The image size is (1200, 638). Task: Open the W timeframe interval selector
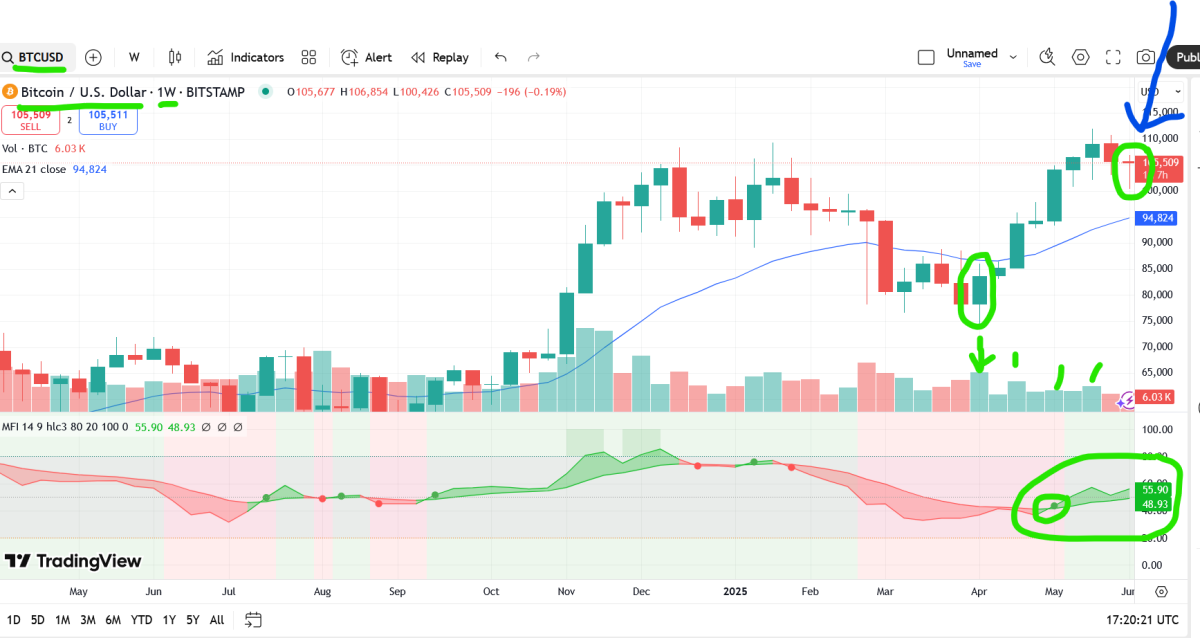(134, 57)
